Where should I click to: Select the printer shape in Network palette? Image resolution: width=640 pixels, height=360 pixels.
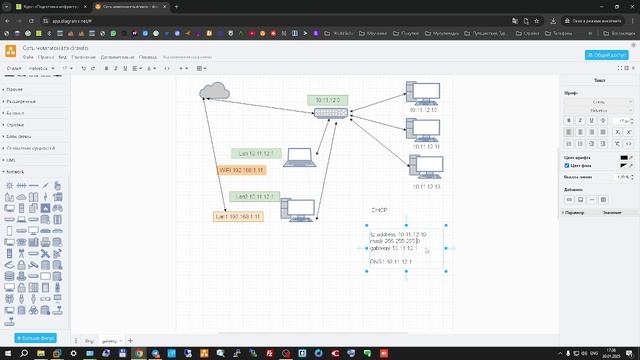45,242
